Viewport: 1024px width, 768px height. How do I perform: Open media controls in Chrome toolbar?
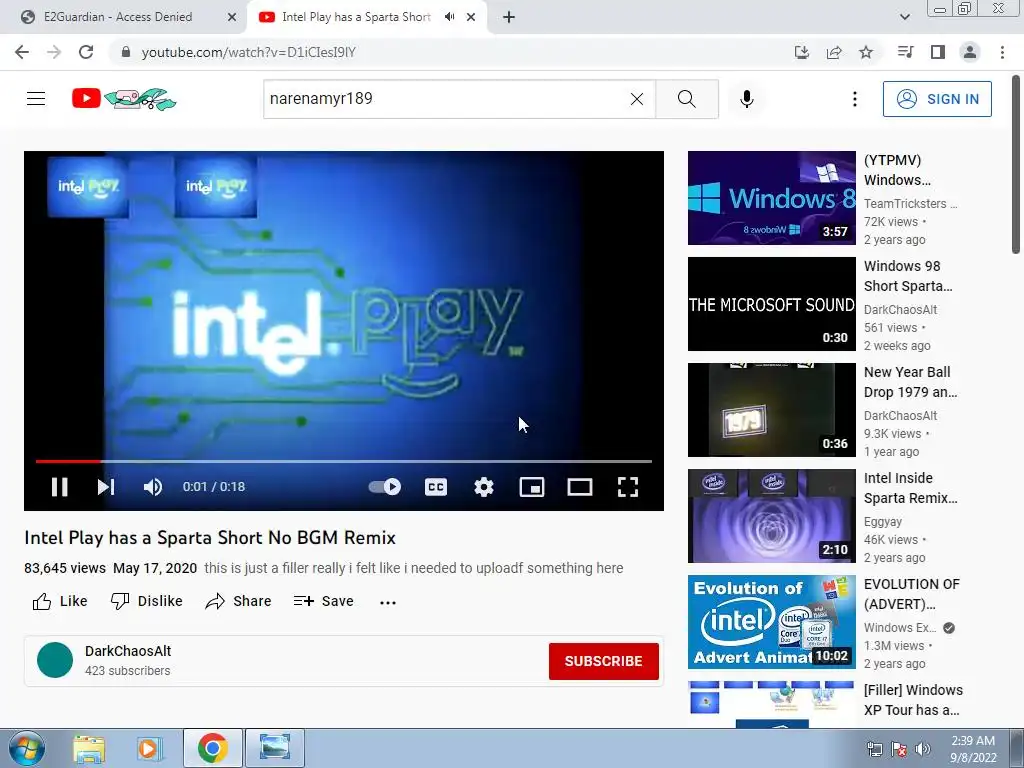point(905,52)
